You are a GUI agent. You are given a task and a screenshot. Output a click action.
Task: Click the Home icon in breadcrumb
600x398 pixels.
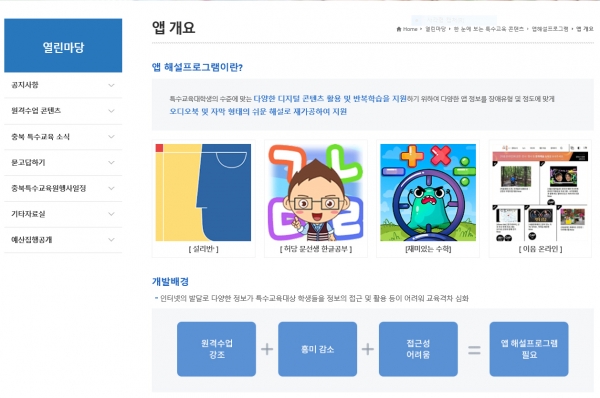point(399,29)
